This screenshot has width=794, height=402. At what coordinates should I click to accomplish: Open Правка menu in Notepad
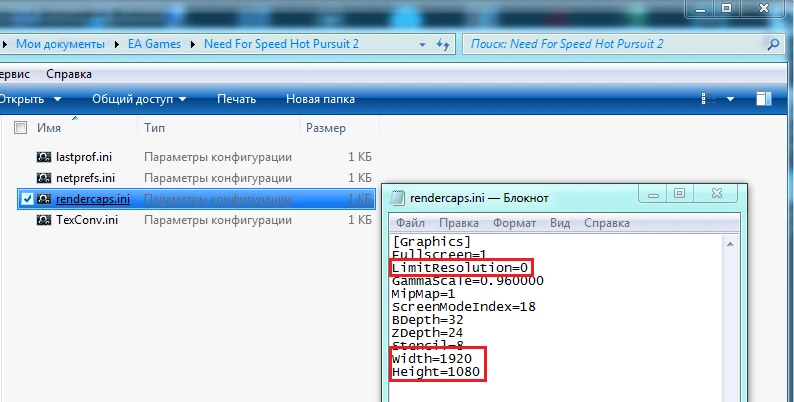click(459, 223)
